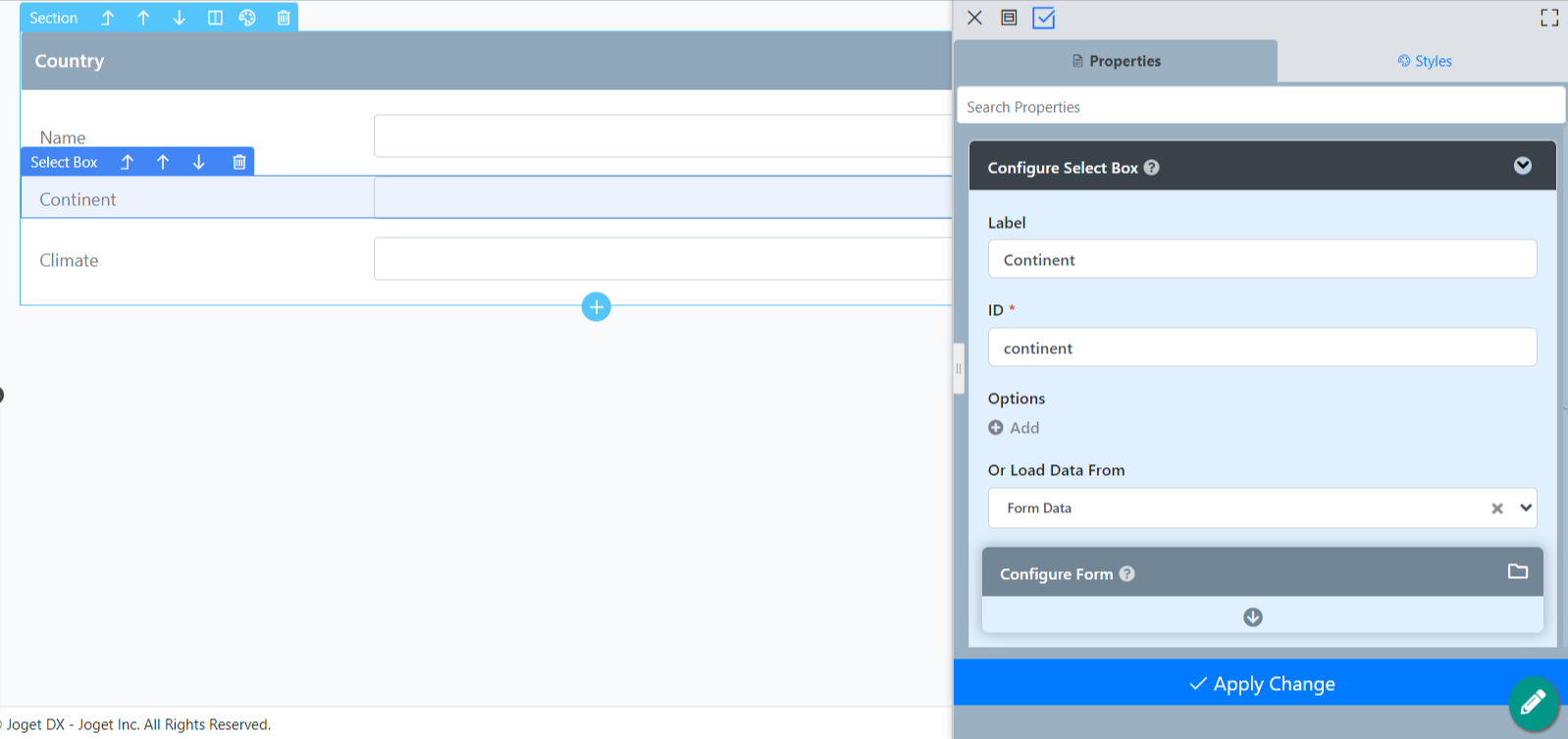Collapse the Configure Select Box section
The image size is (1568, 739).
(x=1522, y=166)
